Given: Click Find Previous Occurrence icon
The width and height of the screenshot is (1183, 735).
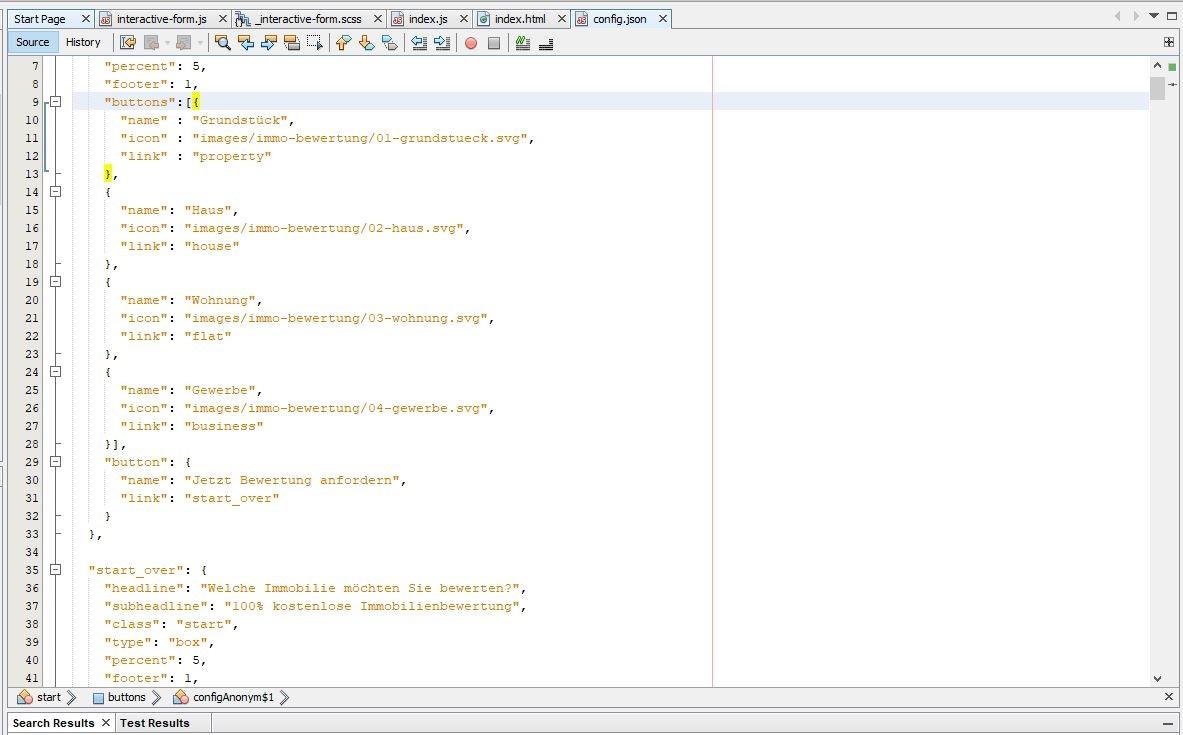Looking at the screenshot, I should [245, 43].
